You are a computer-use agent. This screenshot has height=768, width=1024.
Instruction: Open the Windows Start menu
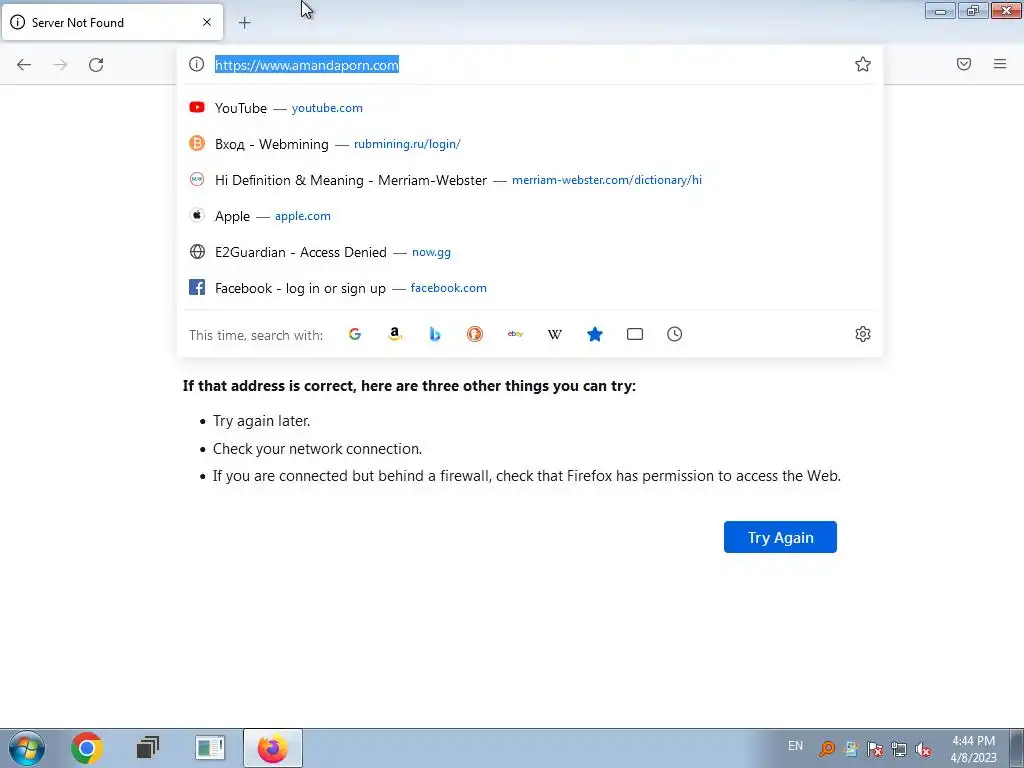(27, 748)
